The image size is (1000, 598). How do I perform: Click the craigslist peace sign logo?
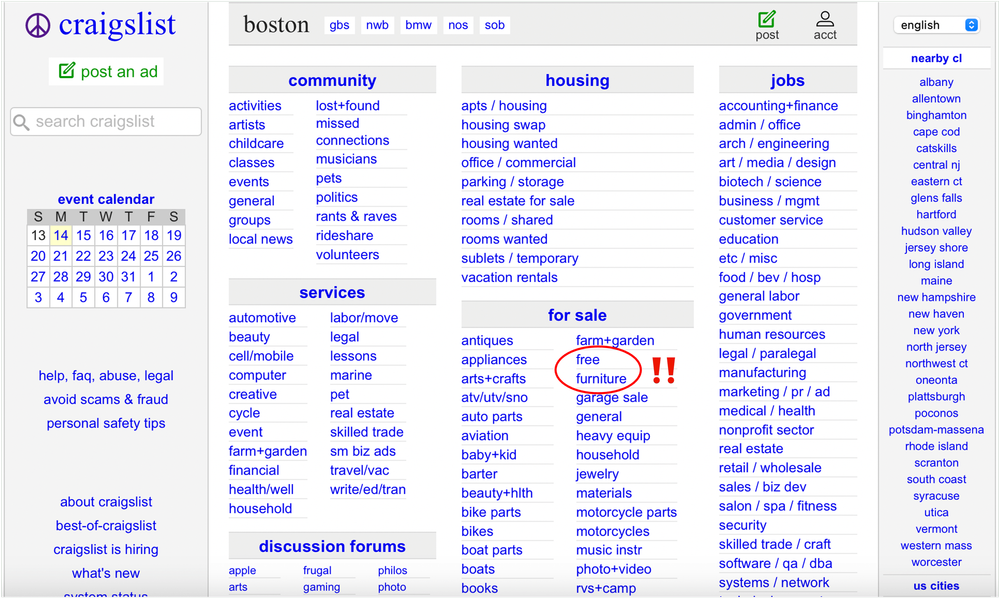click(x=38, y=26)
